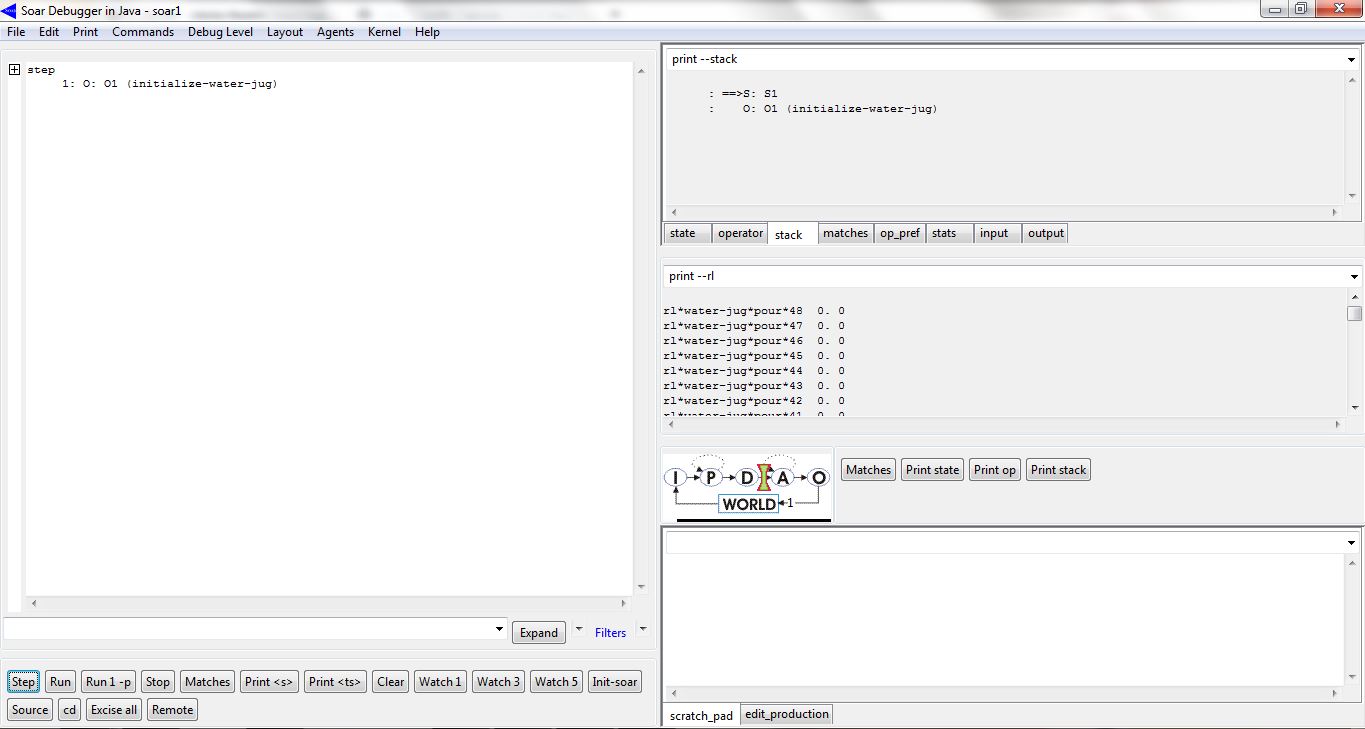The width and height of the screenshot is (1365, 729).
Task: Open the Kernel menu
Action: click(x=384, y=32)
